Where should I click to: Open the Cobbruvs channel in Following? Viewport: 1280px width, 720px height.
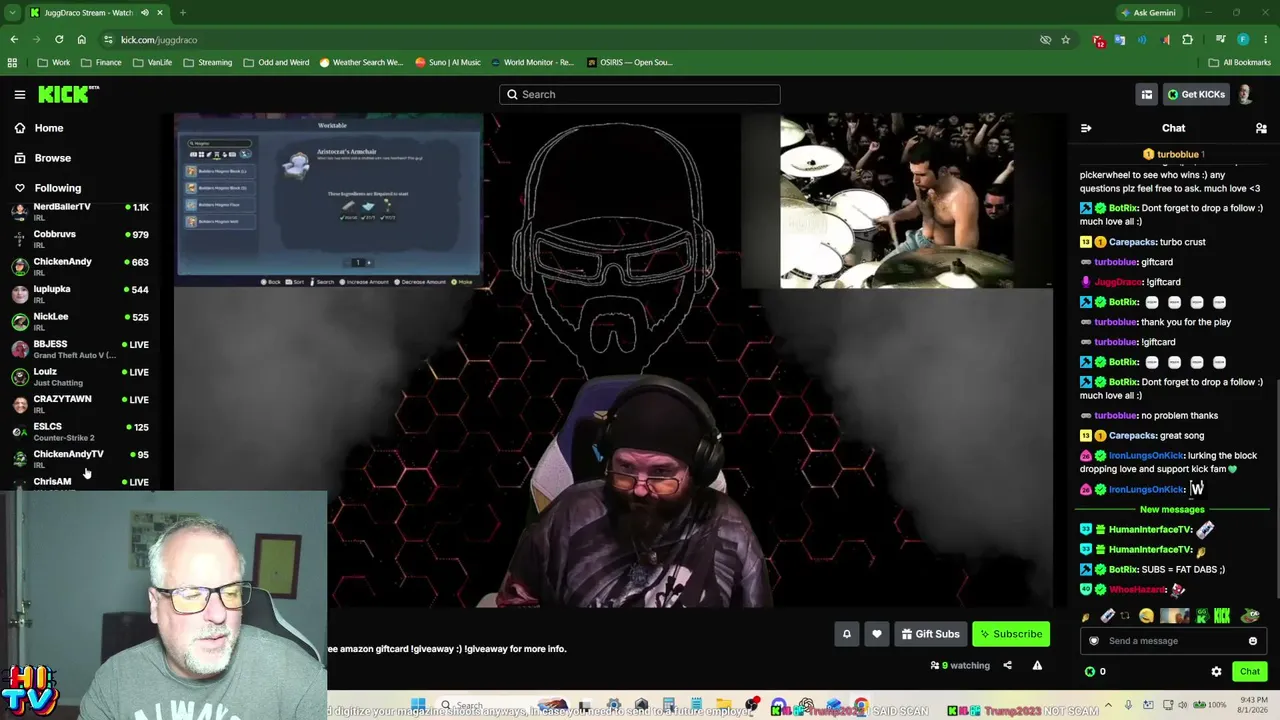point(82,238)
